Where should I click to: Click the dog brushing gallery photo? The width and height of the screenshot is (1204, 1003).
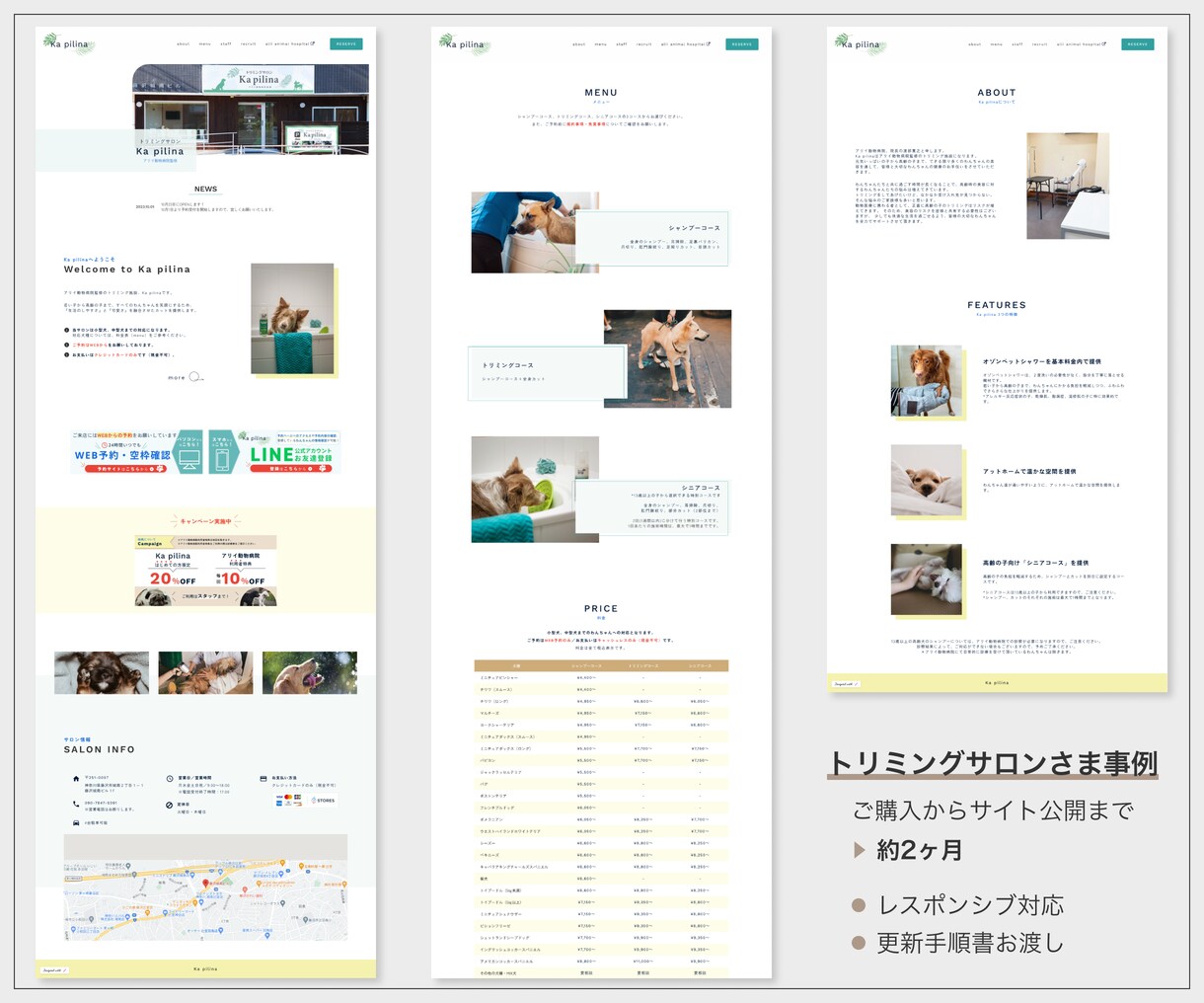(205, 672)
